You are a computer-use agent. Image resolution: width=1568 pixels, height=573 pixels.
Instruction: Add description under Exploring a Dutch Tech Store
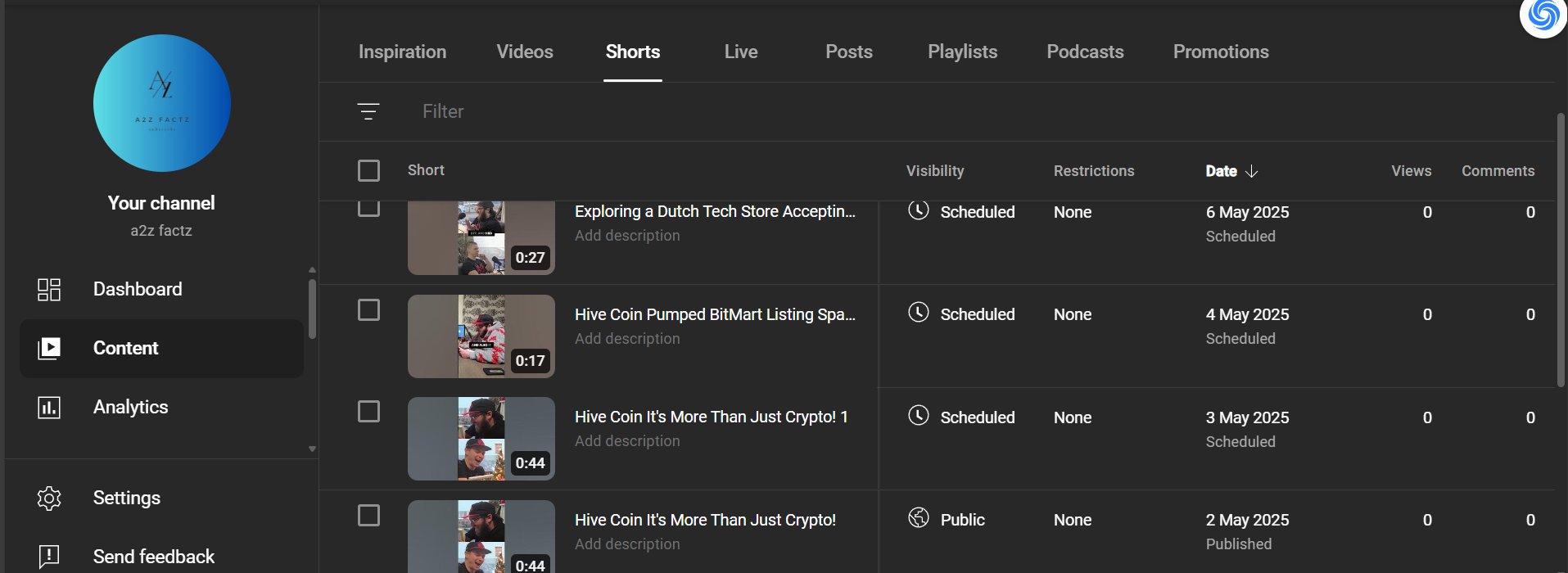[x=627, y=236]
